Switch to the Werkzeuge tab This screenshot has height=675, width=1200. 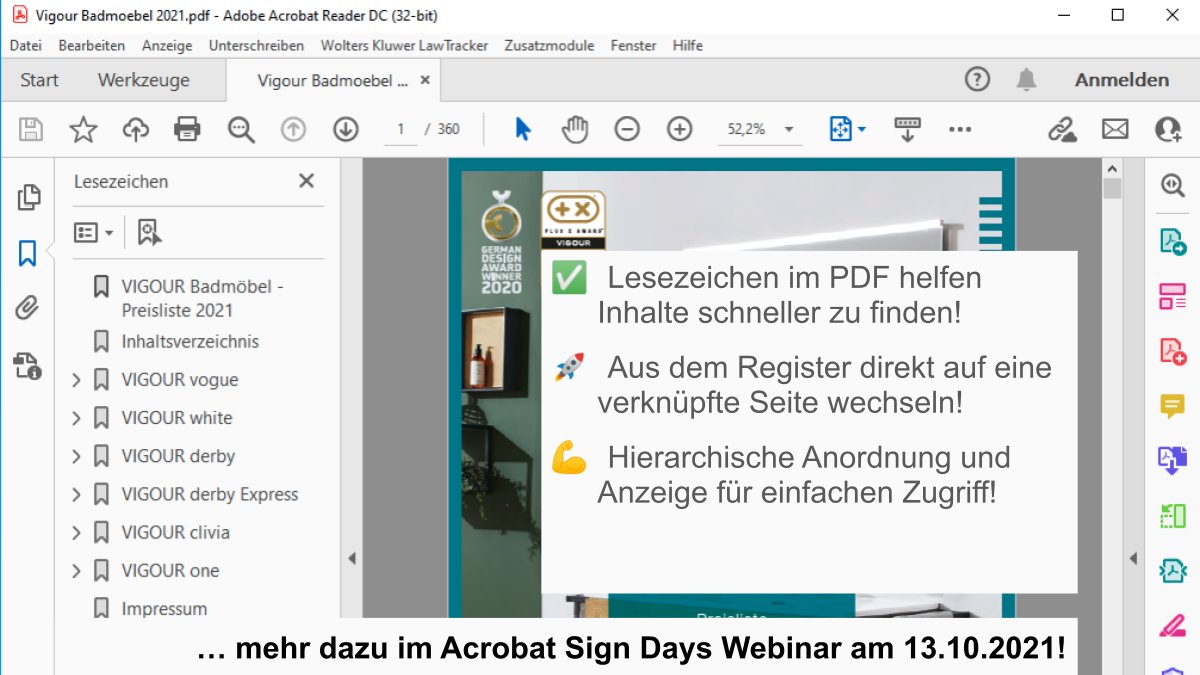(143, 80)
